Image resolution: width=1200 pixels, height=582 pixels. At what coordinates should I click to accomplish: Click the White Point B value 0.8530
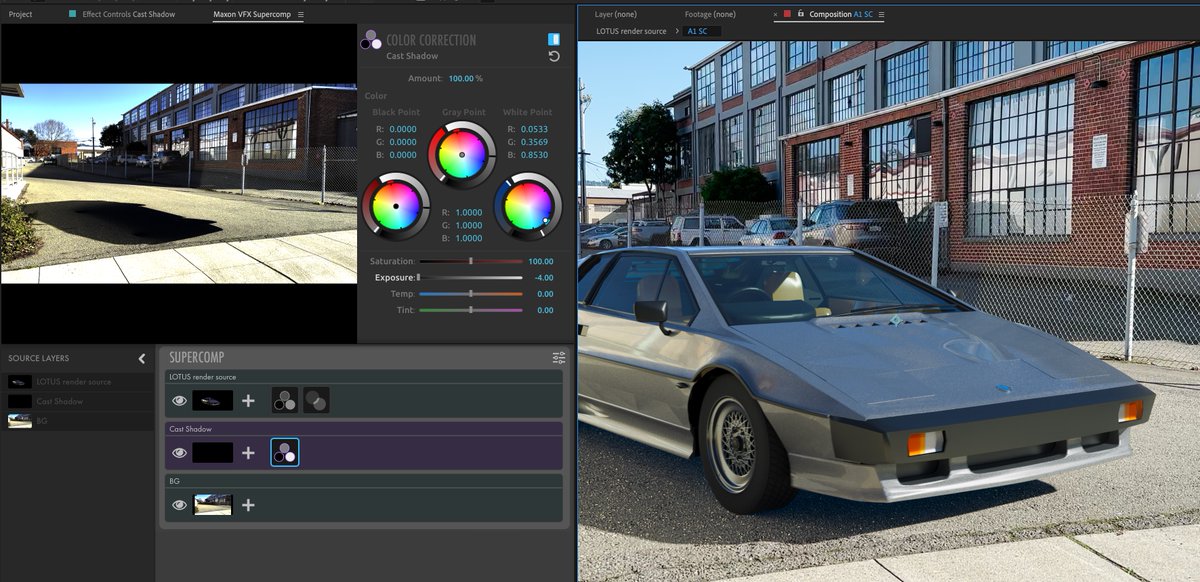[534, 155]
